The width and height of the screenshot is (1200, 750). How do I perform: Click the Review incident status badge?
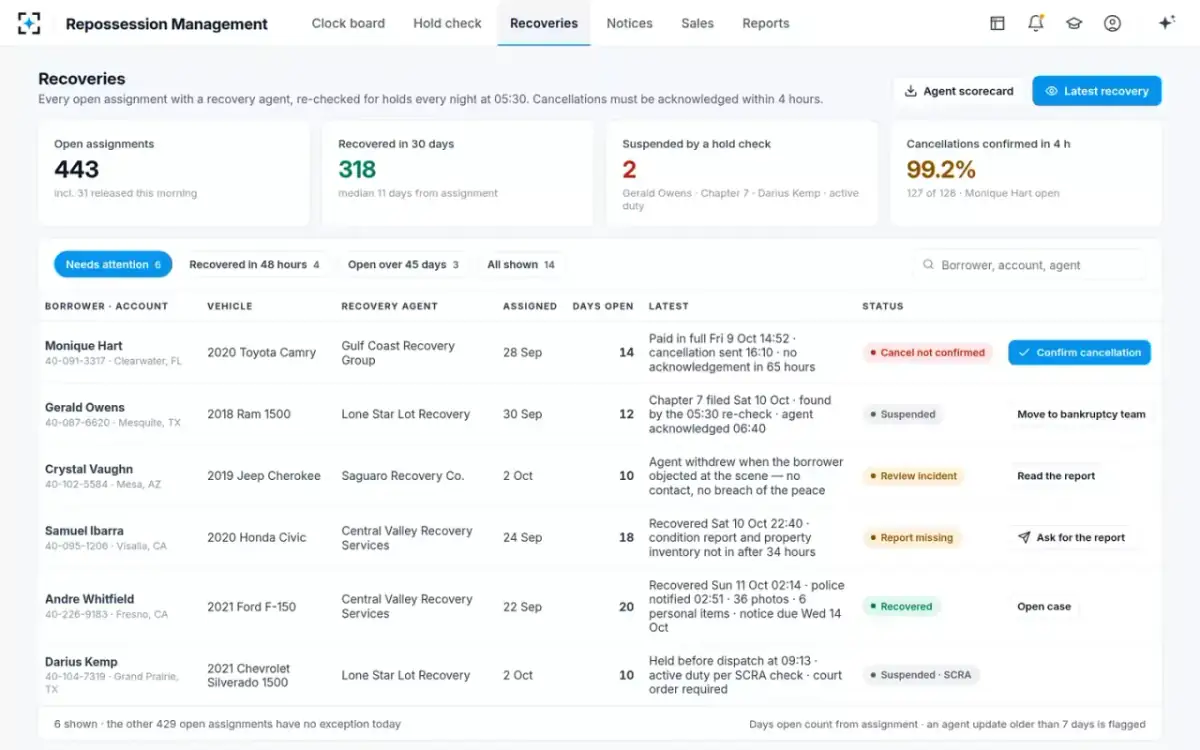click(913, 477)
